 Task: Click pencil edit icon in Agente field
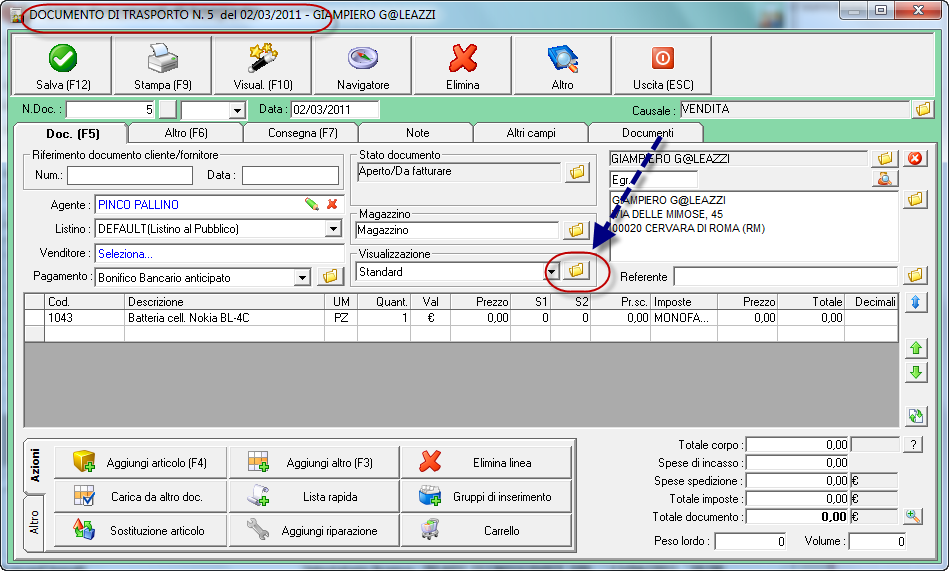312,204
